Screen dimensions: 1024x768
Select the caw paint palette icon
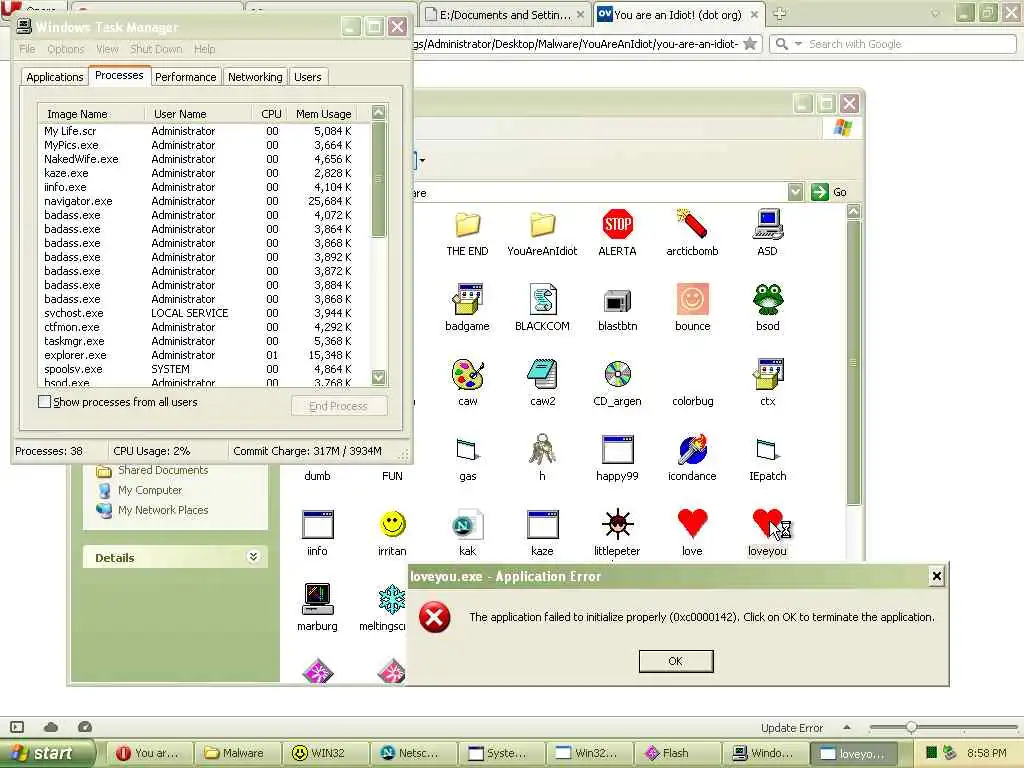tap(467, 375)
